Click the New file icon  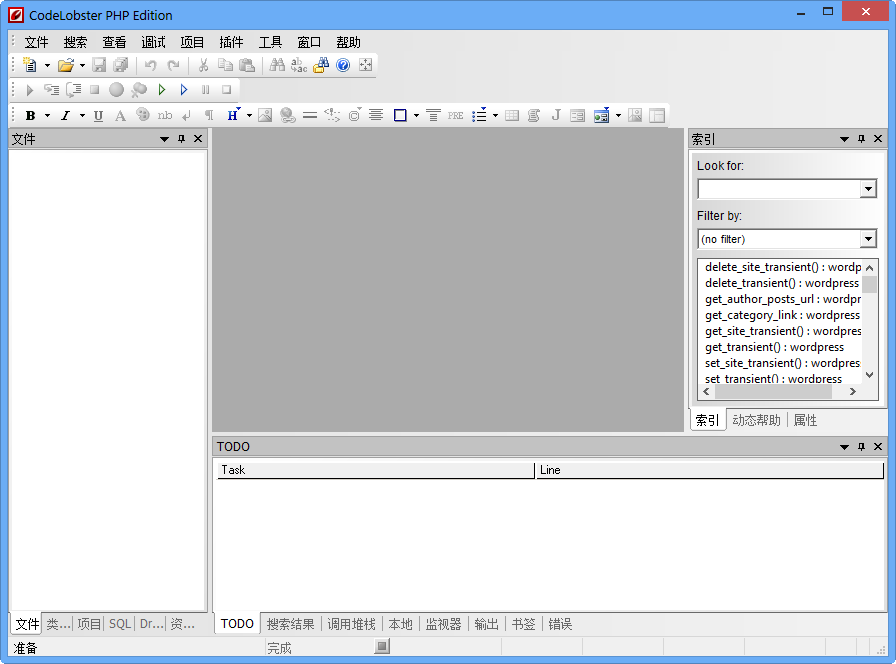[30, 65]
